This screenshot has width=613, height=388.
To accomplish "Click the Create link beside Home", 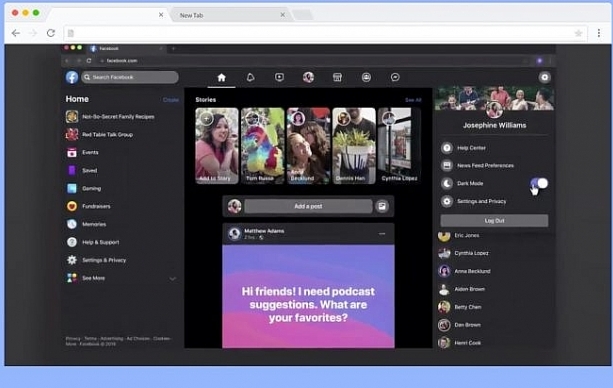I will [171, 100].
